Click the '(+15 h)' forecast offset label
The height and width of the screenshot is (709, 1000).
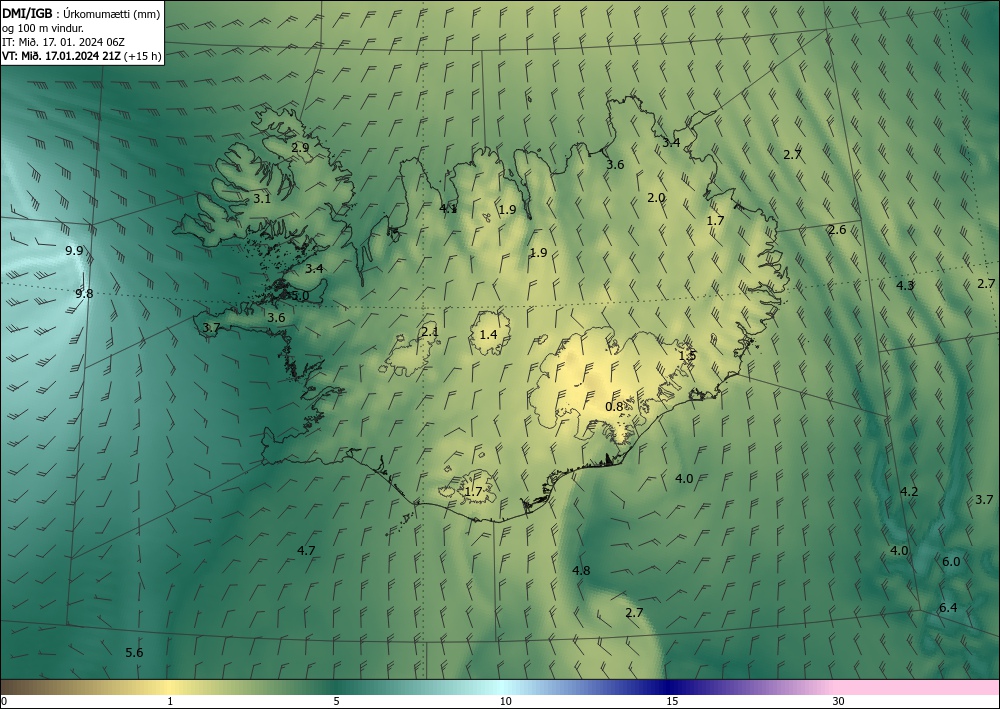142,56
